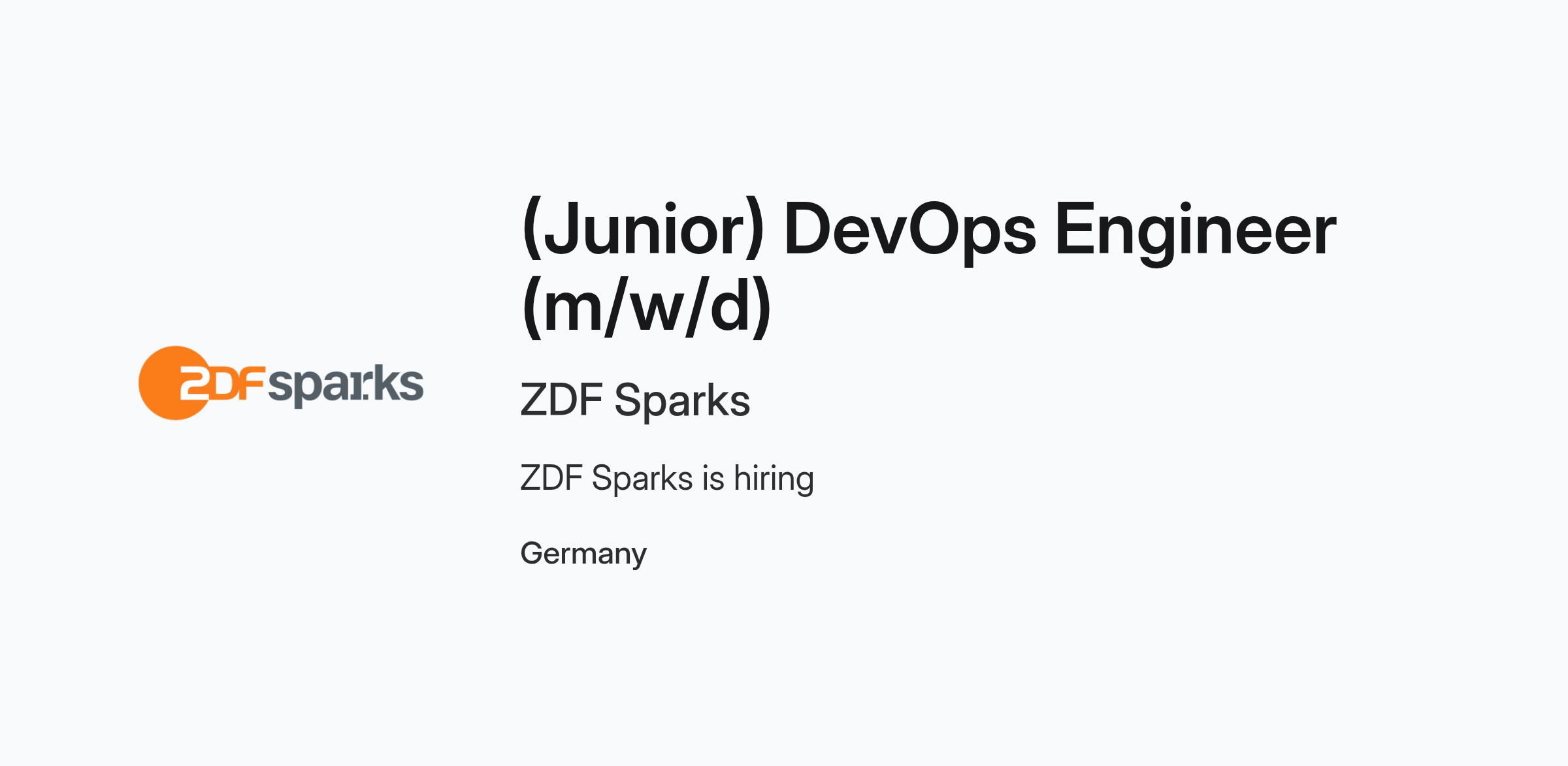Click 'ZDF' at start of hiring tagline
1568x766 pixels.
551,478
